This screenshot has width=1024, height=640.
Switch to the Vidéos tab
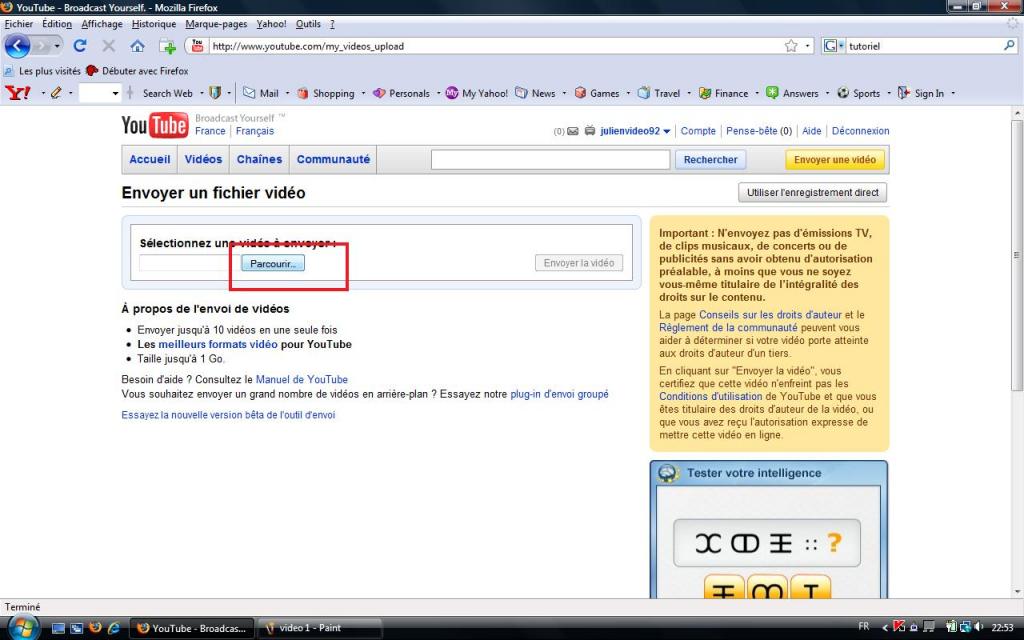pos(203,159)
